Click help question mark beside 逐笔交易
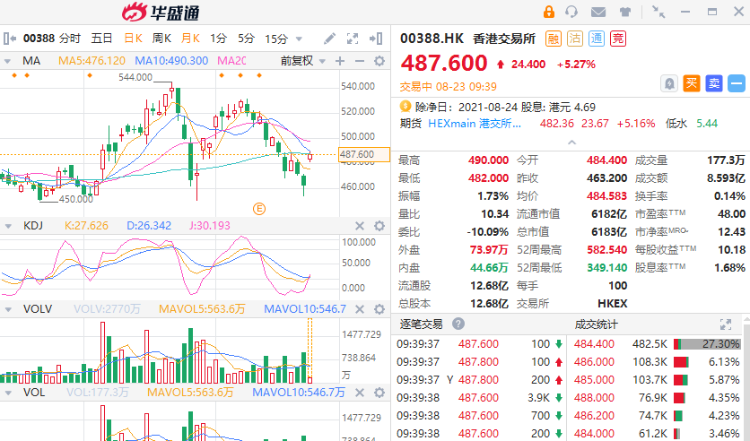 tap(458, 324)
